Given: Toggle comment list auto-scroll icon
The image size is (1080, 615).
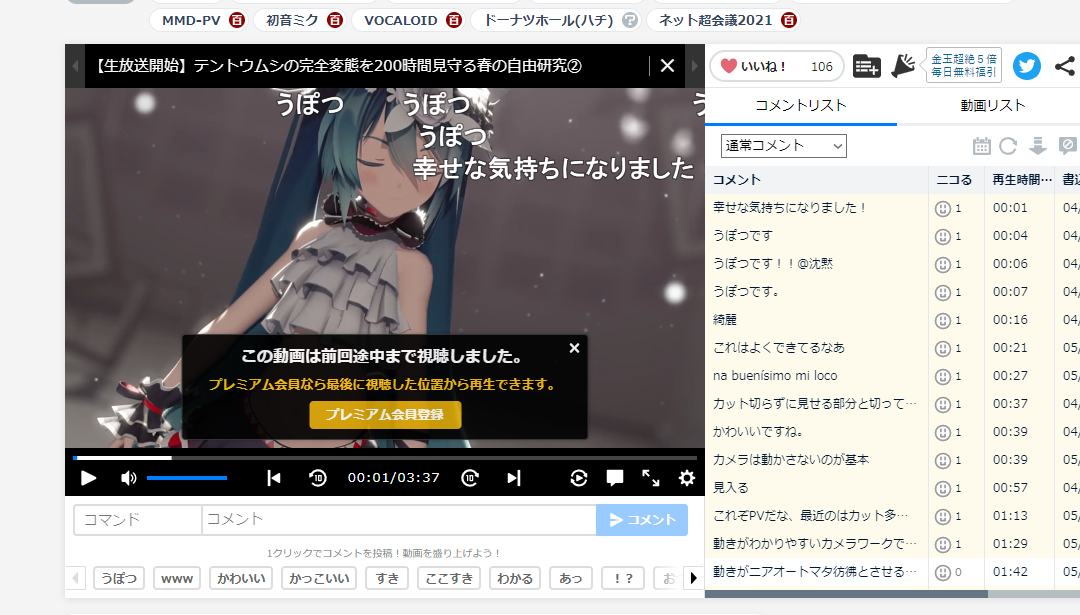Looking at the screenshot, I should (1037, 146).
